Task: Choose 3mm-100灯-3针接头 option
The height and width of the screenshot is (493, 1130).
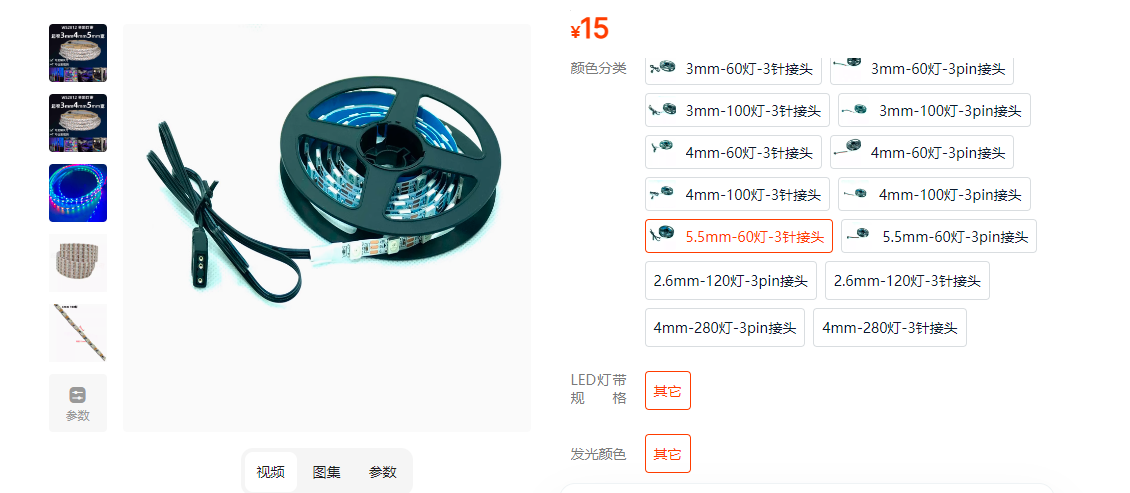Action: coord(737,110)
